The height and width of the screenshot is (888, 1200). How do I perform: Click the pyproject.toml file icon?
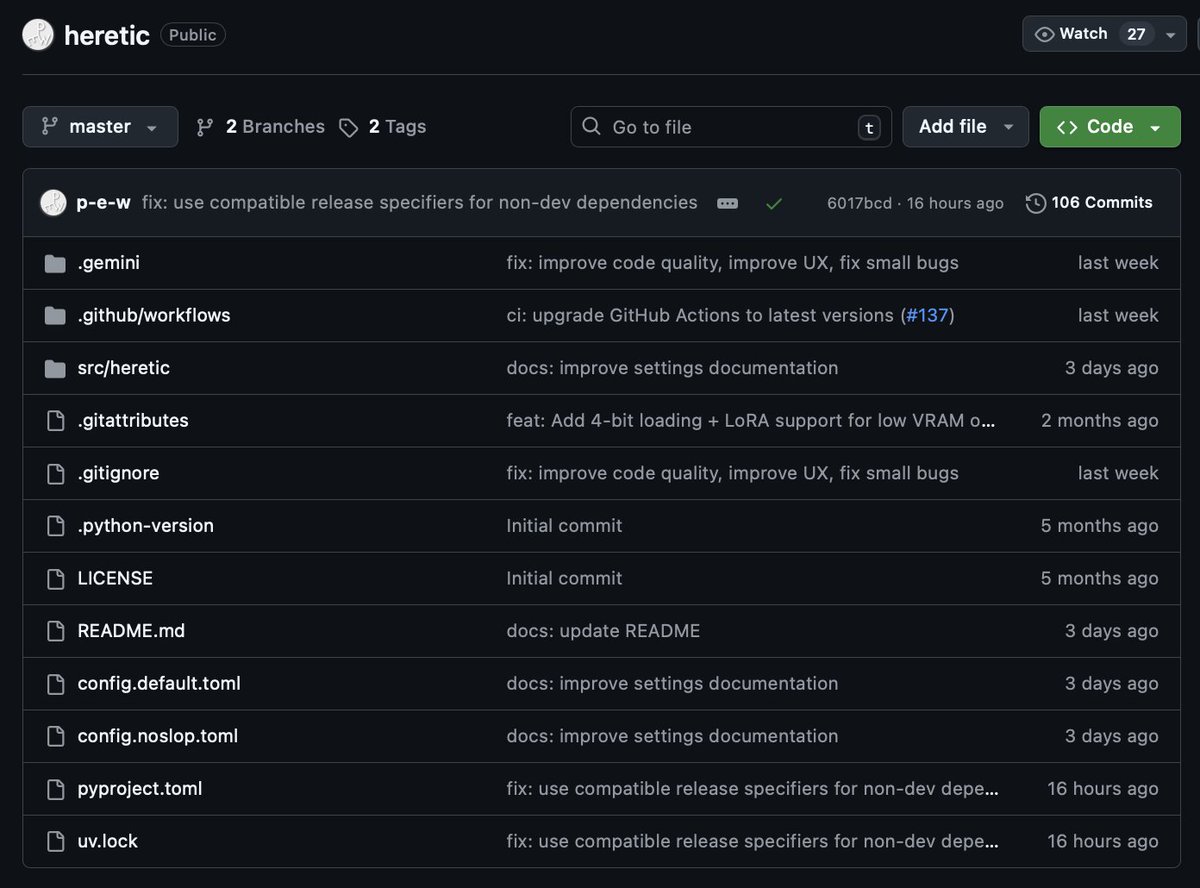click(x=56, y=789)
